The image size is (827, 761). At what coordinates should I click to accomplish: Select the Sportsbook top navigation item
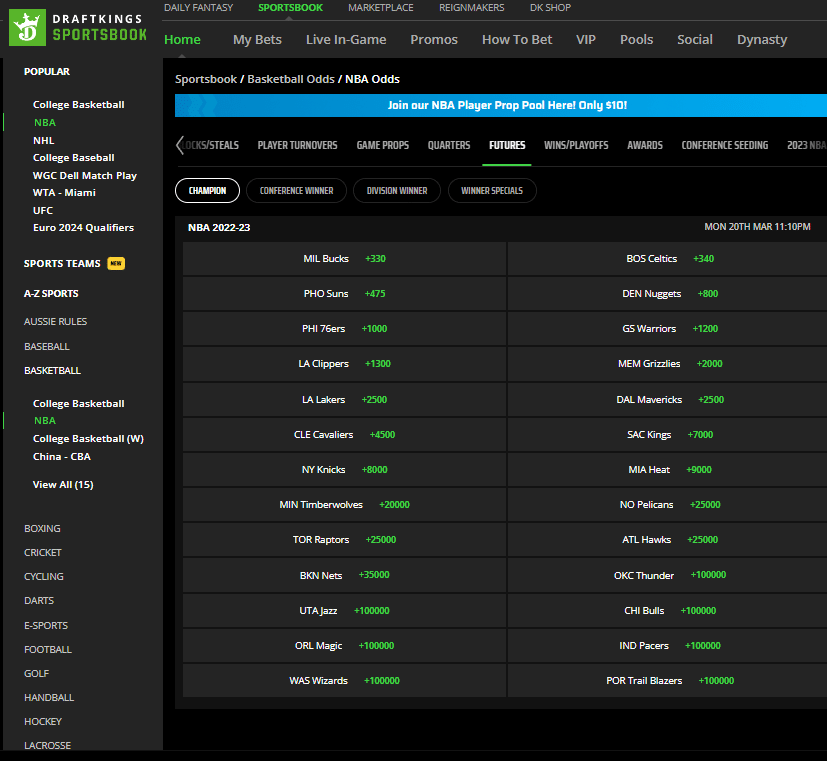click(x=291, y=8)
